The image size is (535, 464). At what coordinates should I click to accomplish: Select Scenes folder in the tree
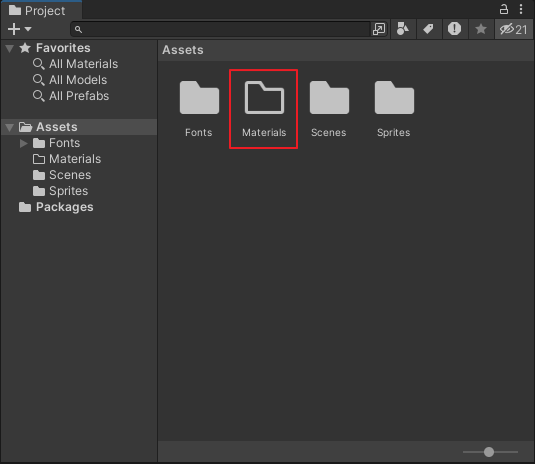[70, 175]
